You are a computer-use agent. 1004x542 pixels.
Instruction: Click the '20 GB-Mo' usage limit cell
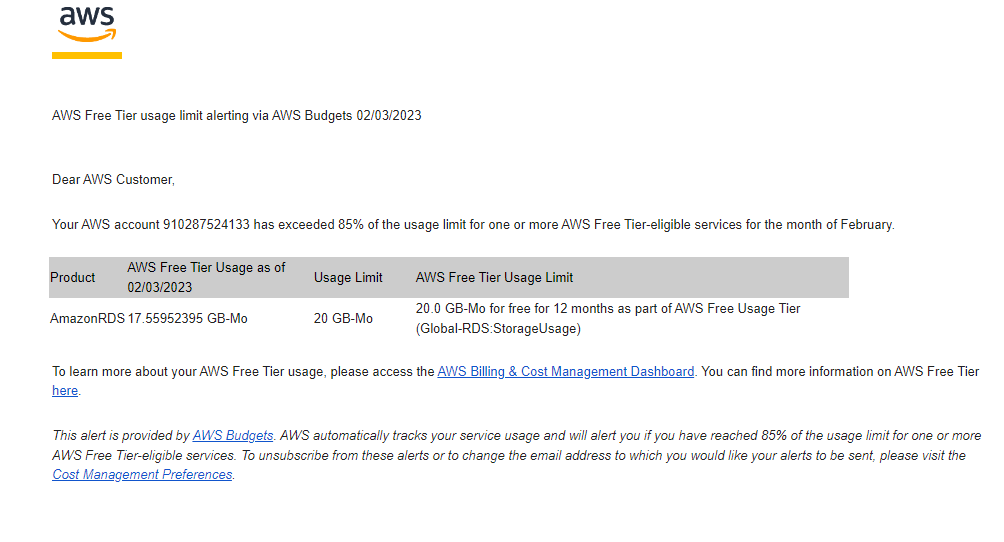tap(343, 318)
